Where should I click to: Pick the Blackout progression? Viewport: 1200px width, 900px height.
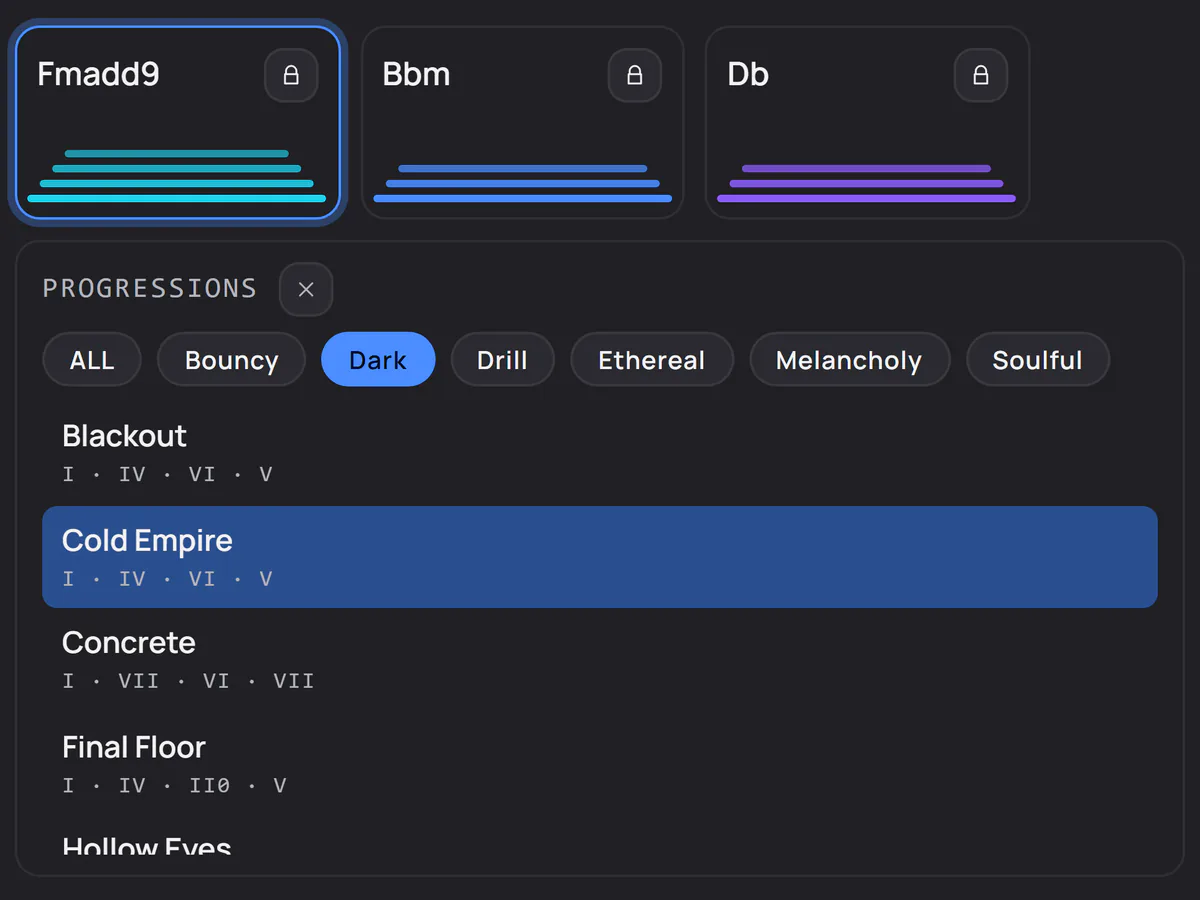tap(600, 453)
